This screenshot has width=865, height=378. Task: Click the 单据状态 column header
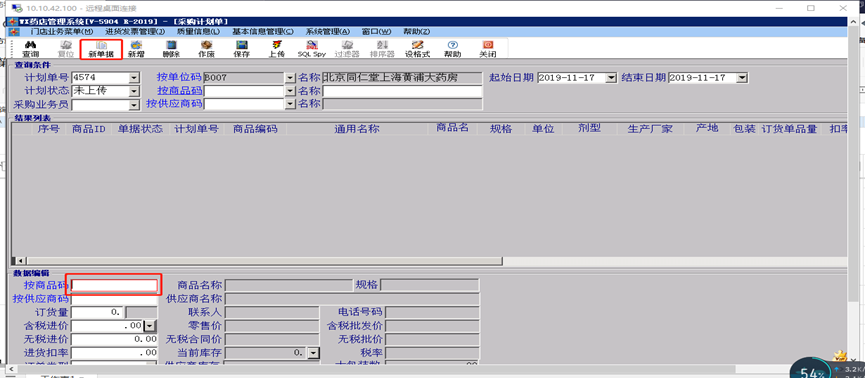[x=140, y=129]
